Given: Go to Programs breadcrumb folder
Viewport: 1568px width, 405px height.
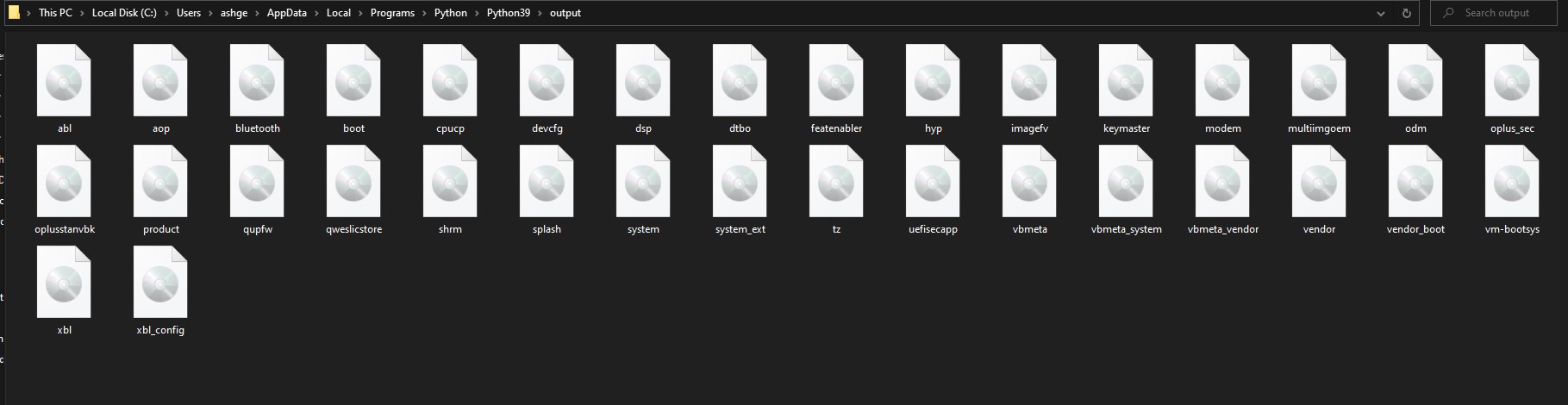Looking at the screenshot, I should [x=392, y=13].
